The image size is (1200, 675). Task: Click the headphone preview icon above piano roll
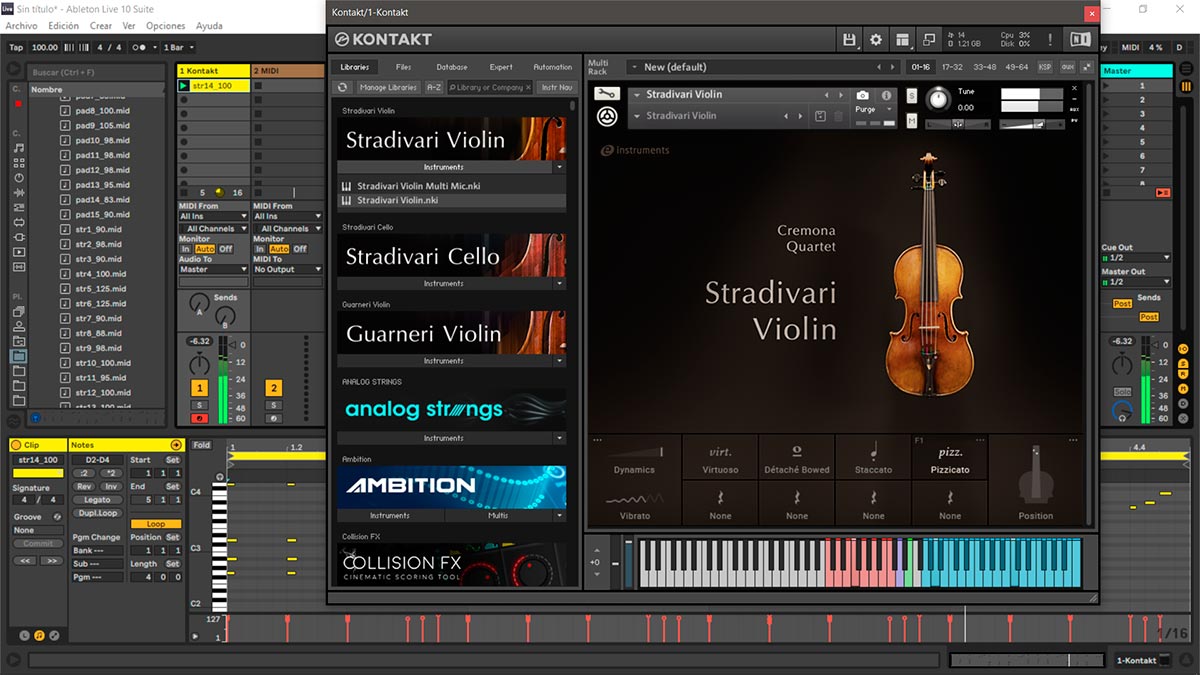point(220,477)
